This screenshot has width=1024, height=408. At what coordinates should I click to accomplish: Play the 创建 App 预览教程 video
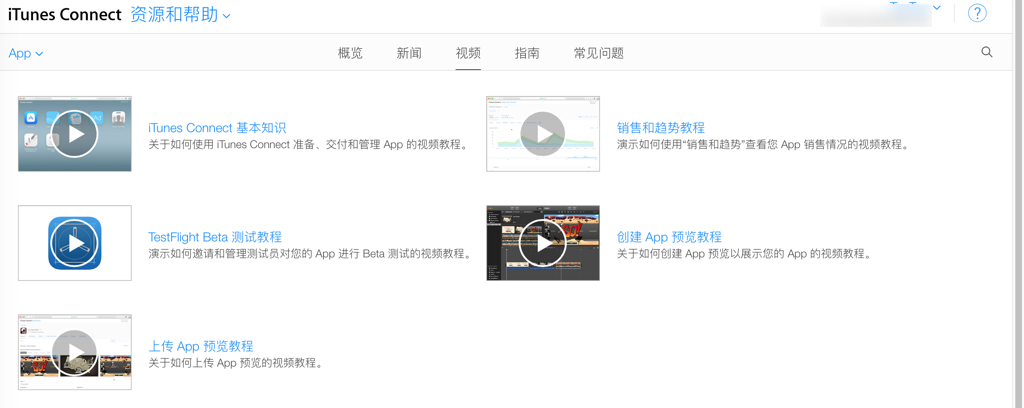tap(543, 243)
